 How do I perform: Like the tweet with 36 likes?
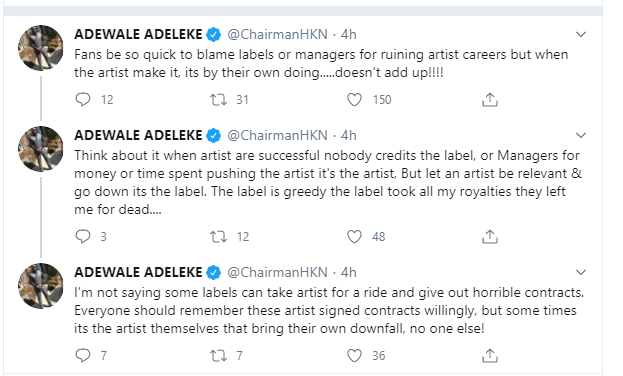354,355
